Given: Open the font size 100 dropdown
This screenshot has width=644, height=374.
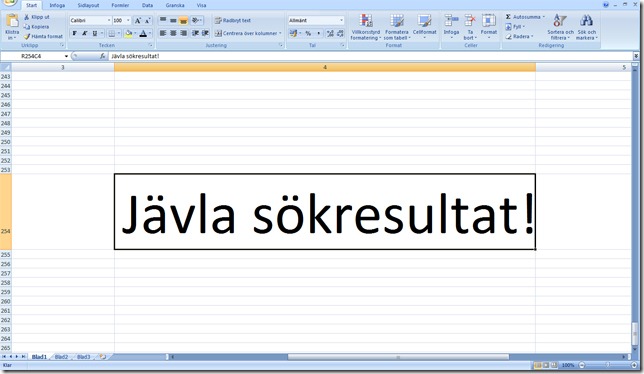Looking at the screenshot, I should click(128, 21).
